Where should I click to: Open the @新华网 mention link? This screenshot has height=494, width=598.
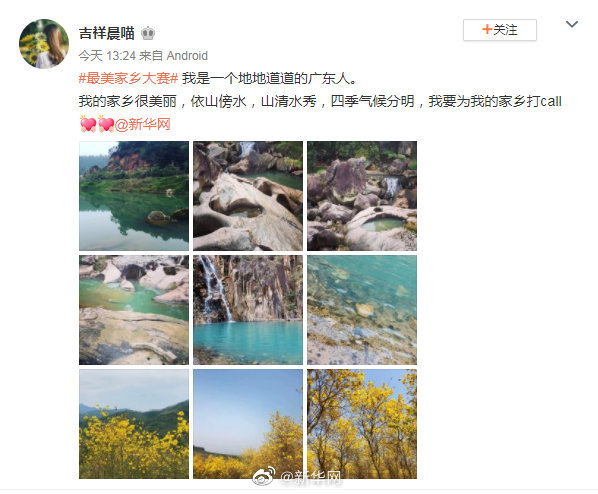[x=142, y=124]
